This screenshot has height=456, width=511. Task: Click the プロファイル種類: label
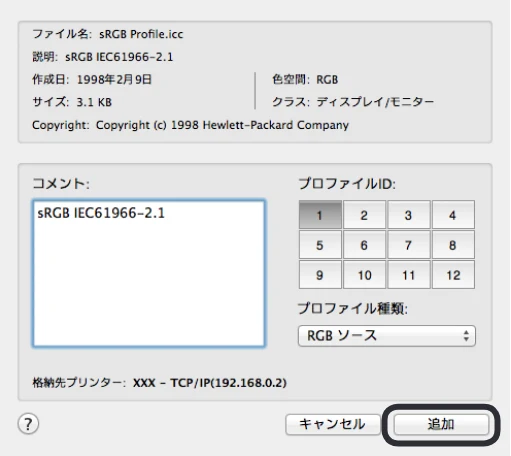coord(353,308)
